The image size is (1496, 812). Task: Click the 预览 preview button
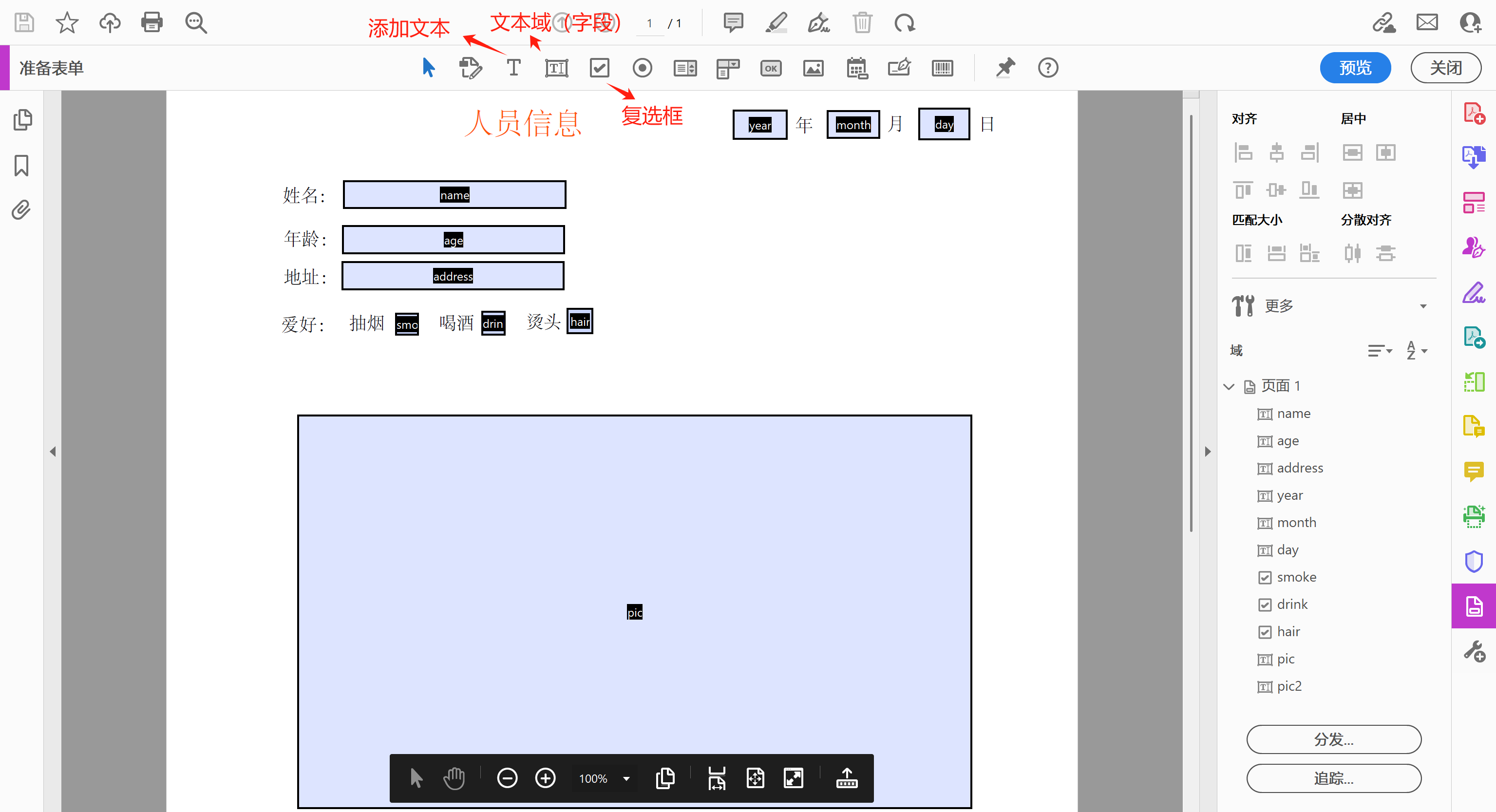point(1354,68)
